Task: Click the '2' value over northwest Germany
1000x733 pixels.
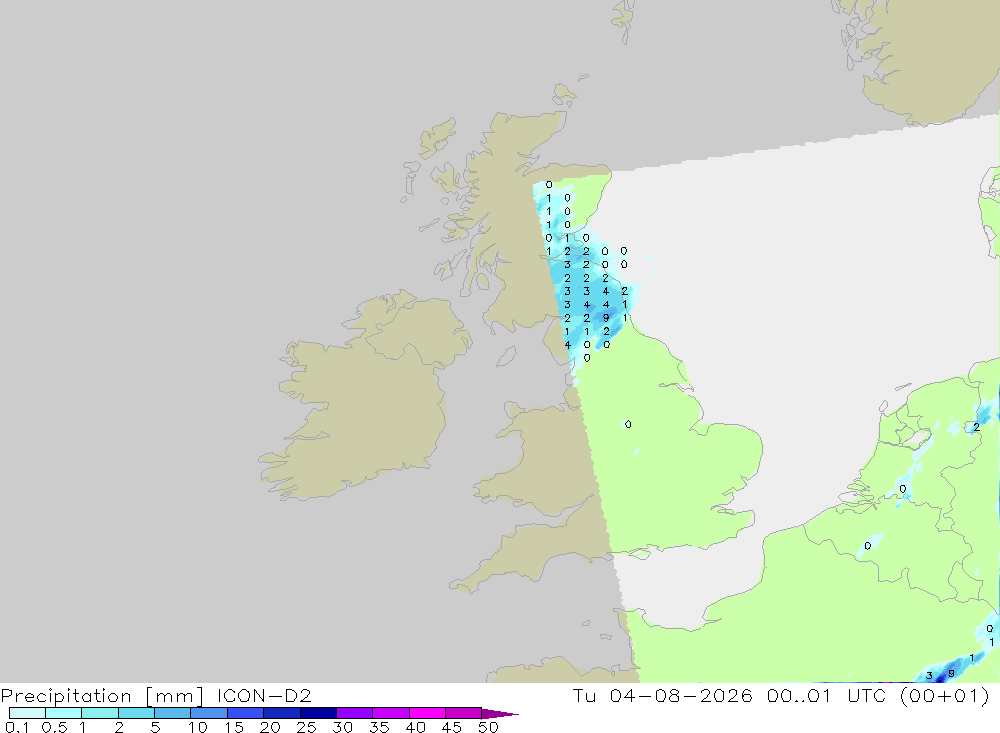Action: coord(976,427)
